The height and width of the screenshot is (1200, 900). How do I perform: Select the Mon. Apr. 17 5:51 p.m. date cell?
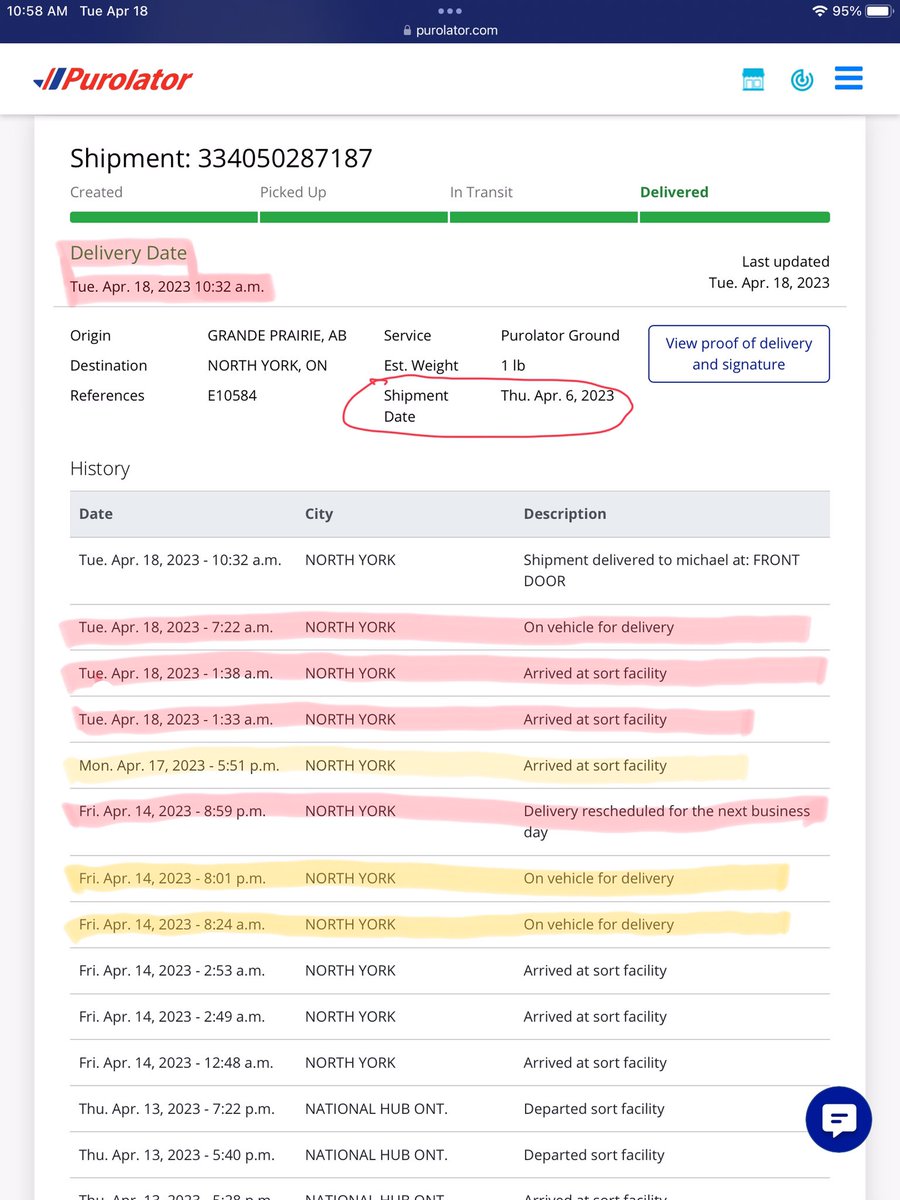179,765
